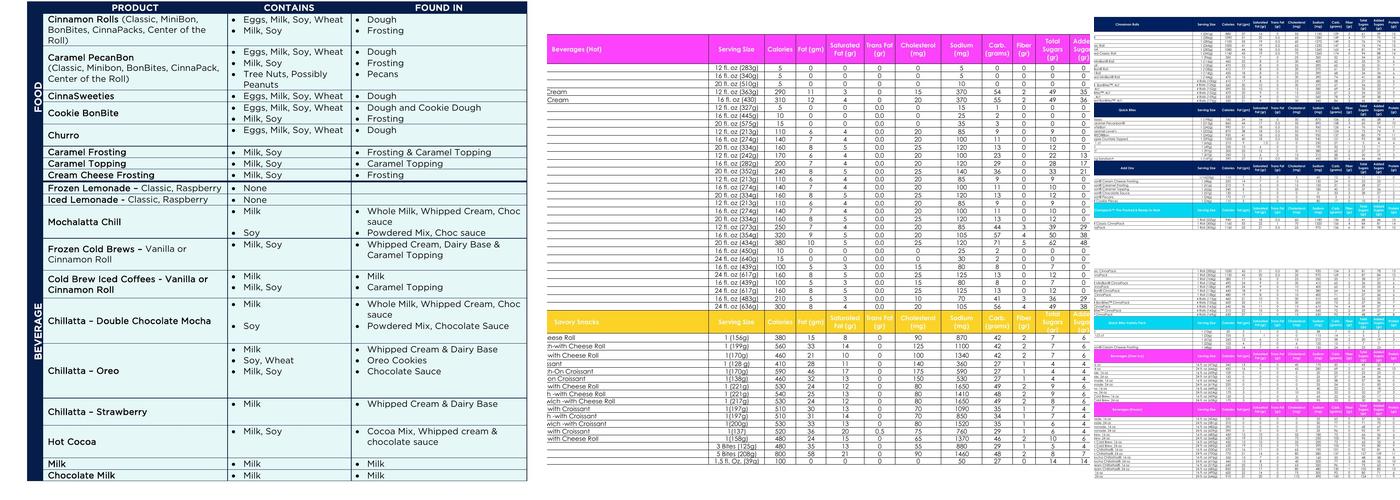Select 'Cocoa Mix, Whipped cream & chocolate sauce' text
Image resolution: width=1400 pixels, height=500 pixels.
click(x=432, y=437)
